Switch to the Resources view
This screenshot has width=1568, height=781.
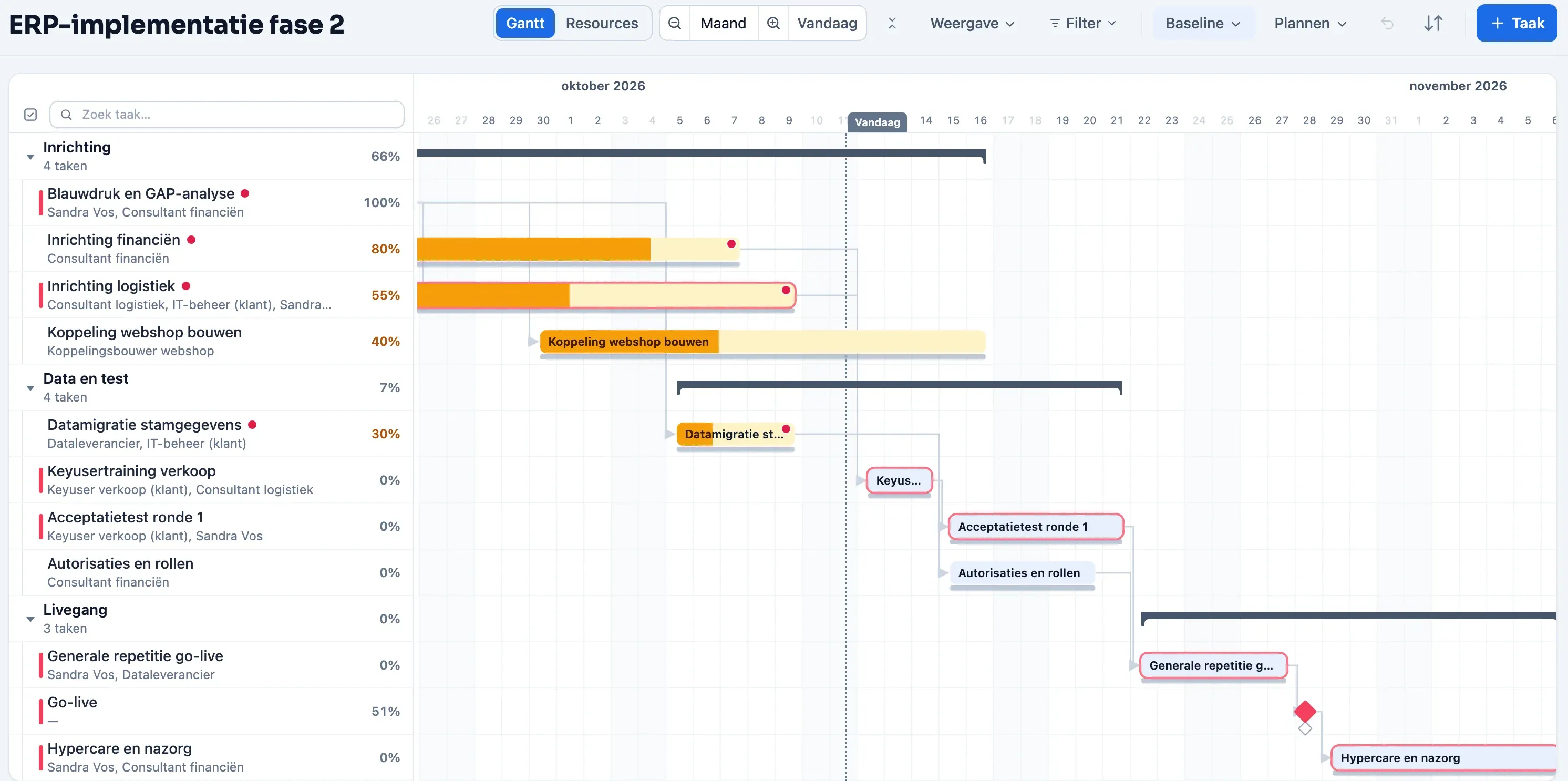click(601, 23)
